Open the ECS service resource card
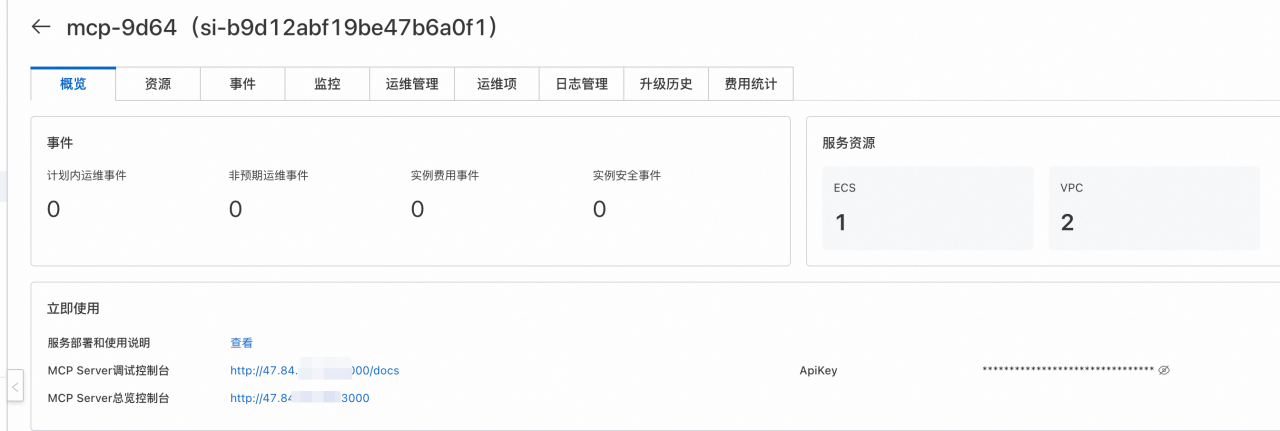1280x431 pixels. 927,209
